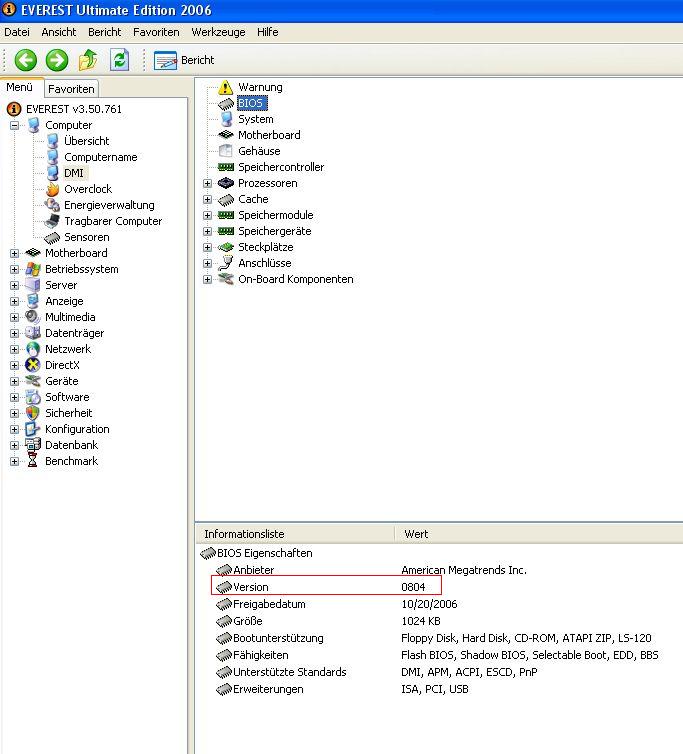Open the Datei menu

pyautogui.click(x=17, y=32)
